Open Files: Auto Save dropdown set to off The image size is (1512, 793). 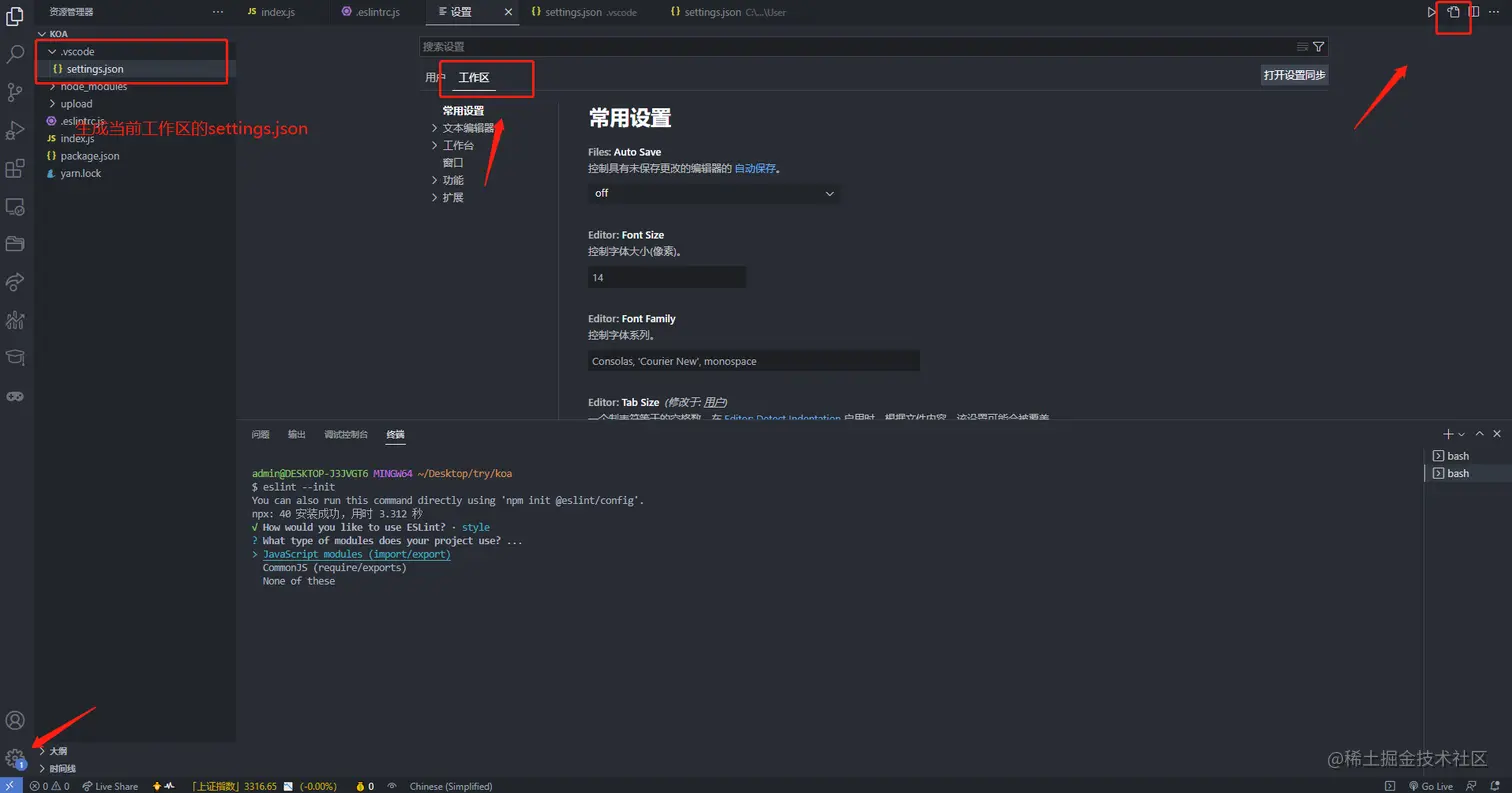tap(714, 193)
